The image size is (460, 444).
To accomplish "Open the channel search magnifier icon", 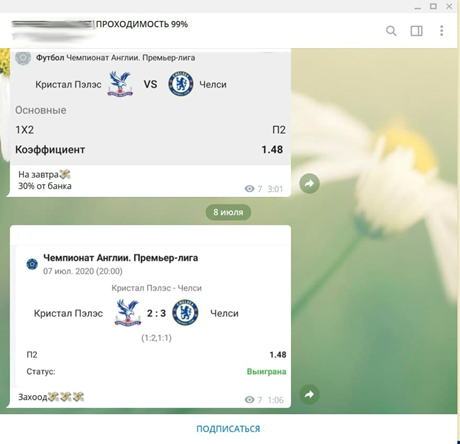I will pos(391,31).
